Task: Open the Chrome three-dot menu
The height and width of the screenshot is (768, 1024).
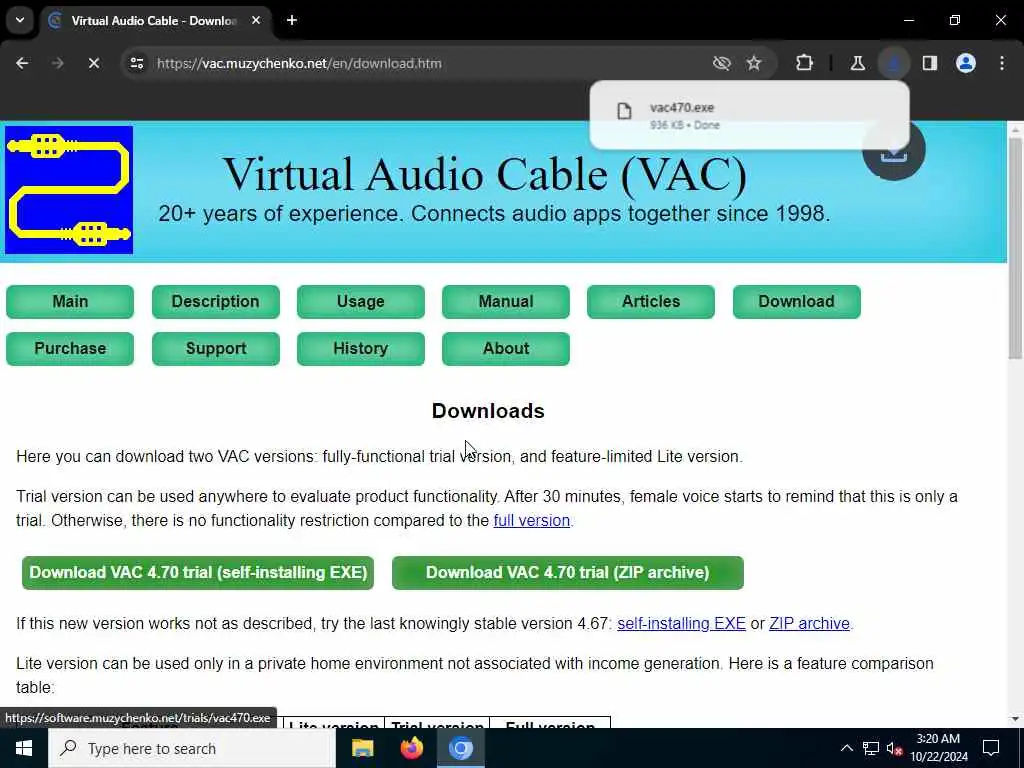Action: 1002,63
